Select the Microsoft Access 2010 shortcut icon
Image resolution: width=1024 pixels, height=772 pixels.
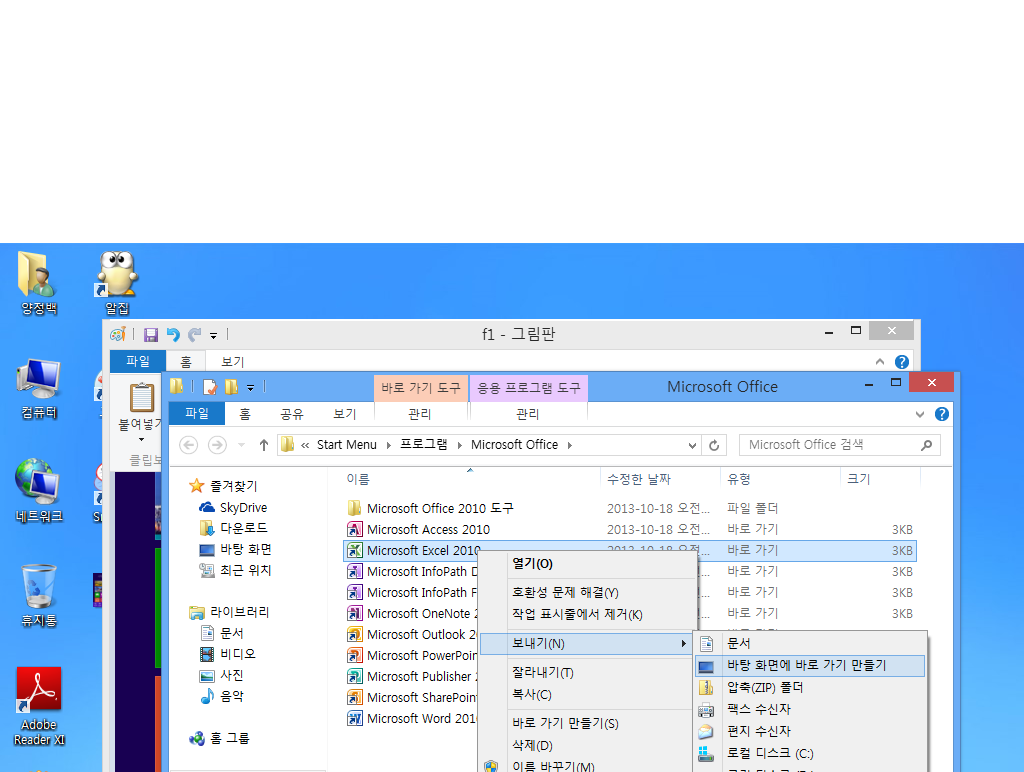[x=355, y=529]
